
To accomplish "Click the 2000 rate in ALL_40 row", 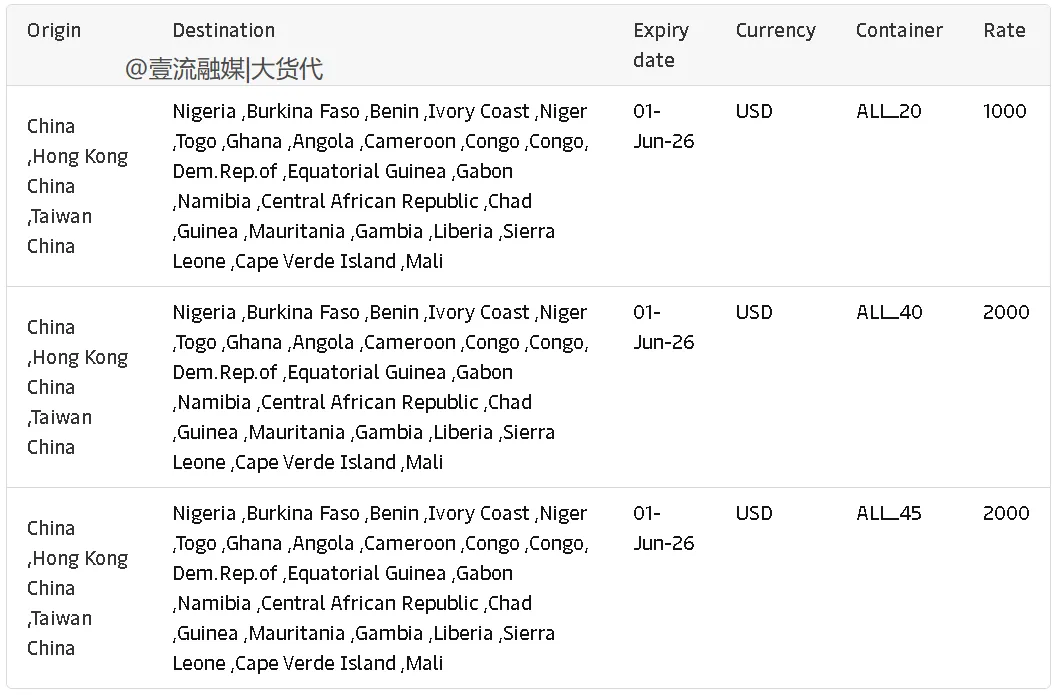I will click(1006, 312).
